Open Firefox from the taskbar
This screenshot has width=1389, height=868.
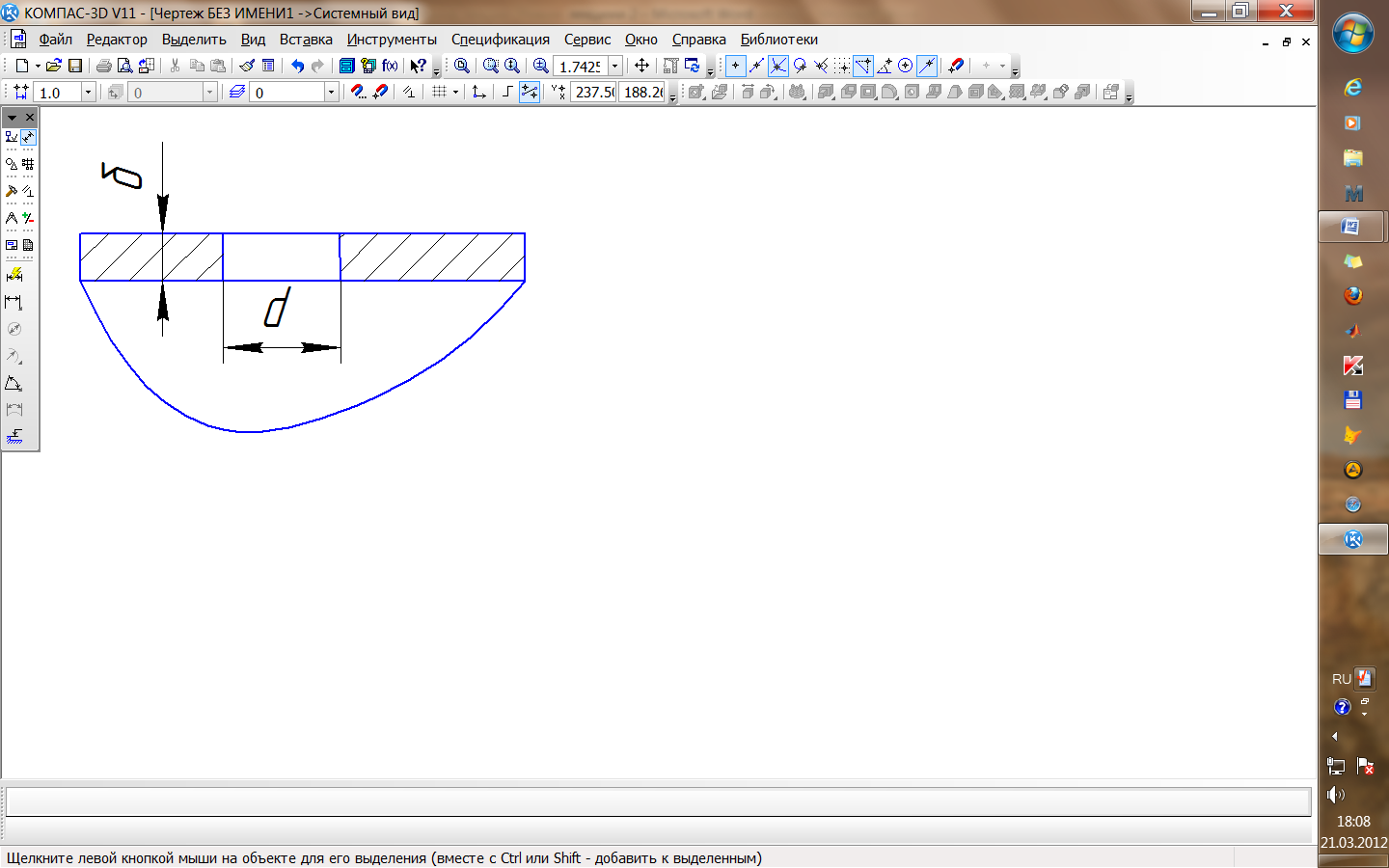coord(1352,295)
